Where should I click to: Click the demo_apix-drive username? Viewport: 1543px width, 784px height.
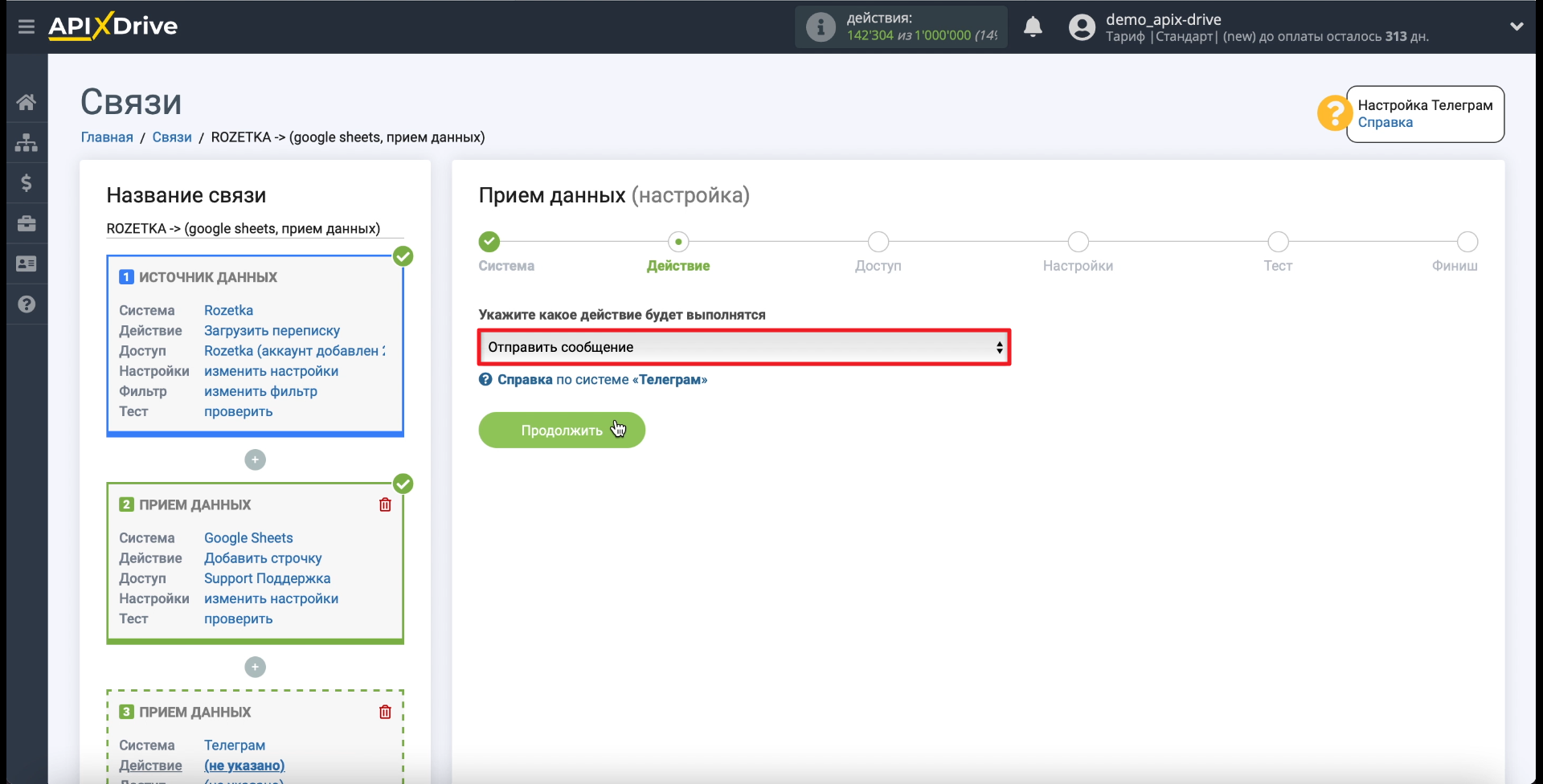tap(1163, 19)
